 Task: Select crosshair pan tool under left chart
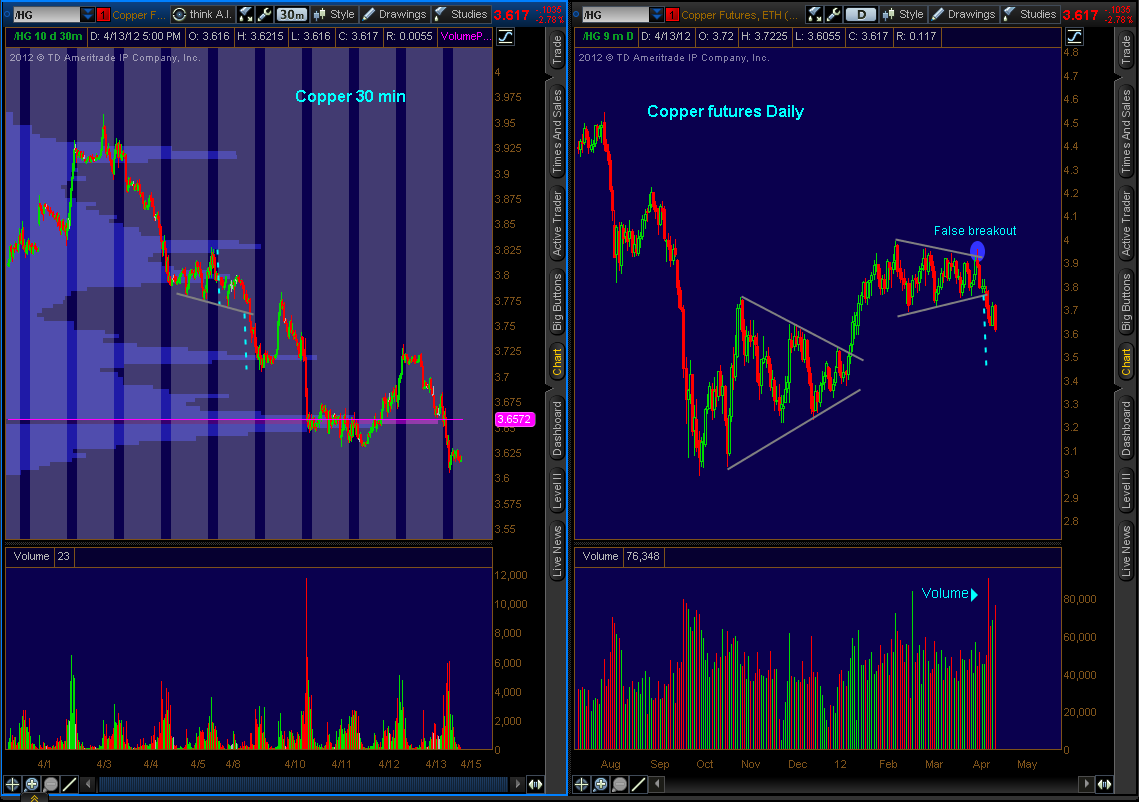coord(14,784)
